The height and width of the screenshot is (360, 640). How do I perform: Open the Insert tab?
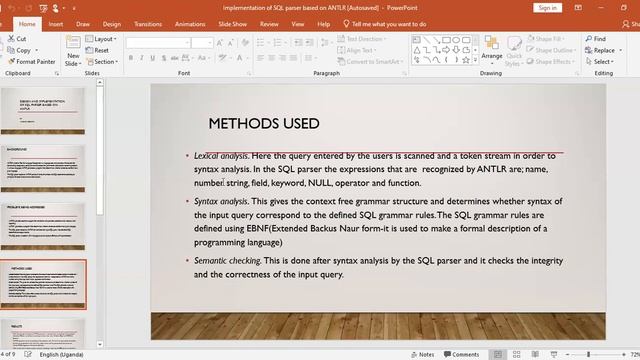point(56,24)
